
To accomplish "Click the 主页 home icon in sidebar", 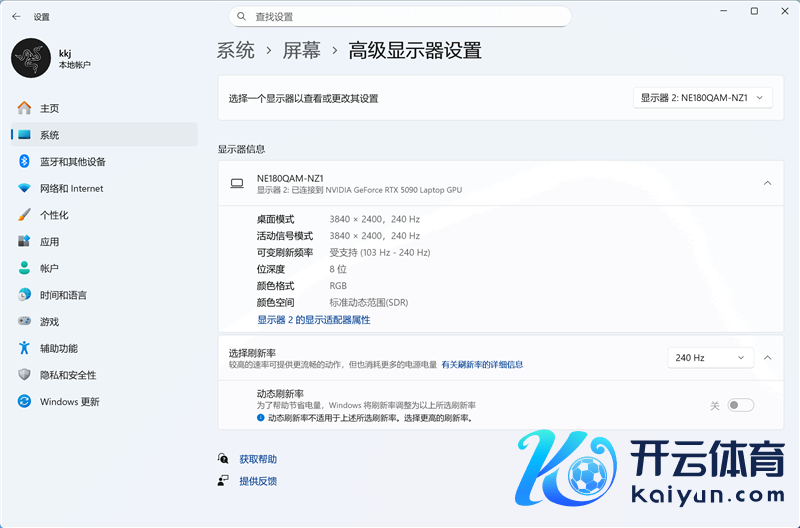I will click(24, 108).
